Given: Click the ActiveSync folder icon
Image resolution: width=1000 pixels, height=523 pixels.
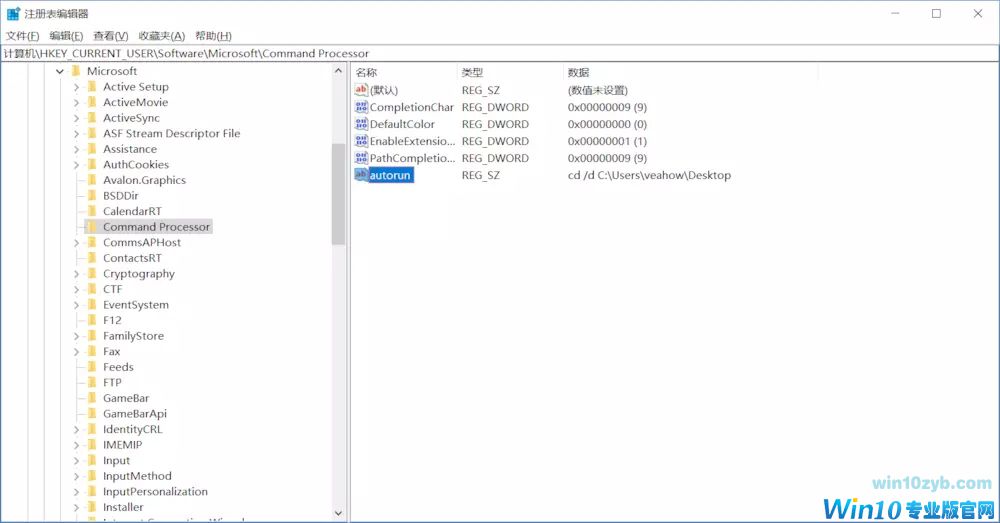Looking at the screenshot, I should click(x=92, y=117).
